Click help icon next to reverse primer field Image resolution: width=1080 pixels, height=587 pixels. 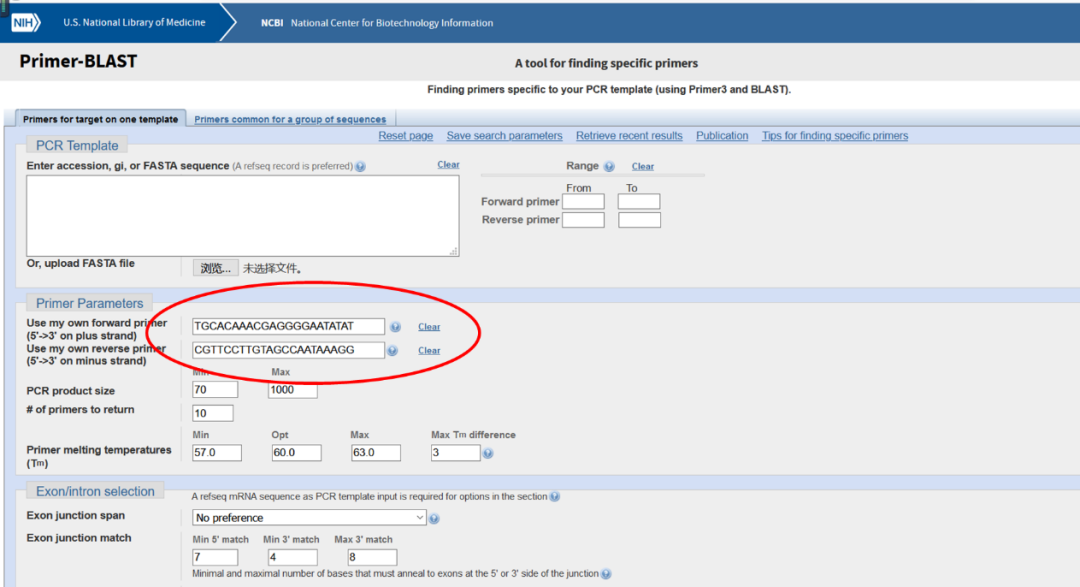[392, 351]
